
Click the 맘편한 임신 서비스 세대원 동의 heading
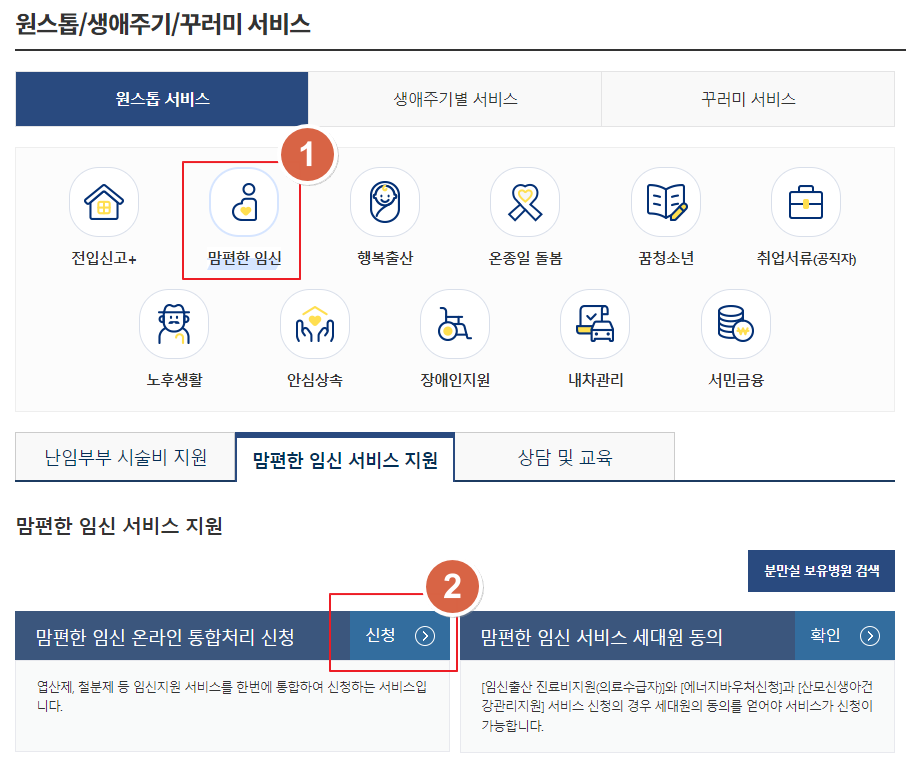(601, 637)
